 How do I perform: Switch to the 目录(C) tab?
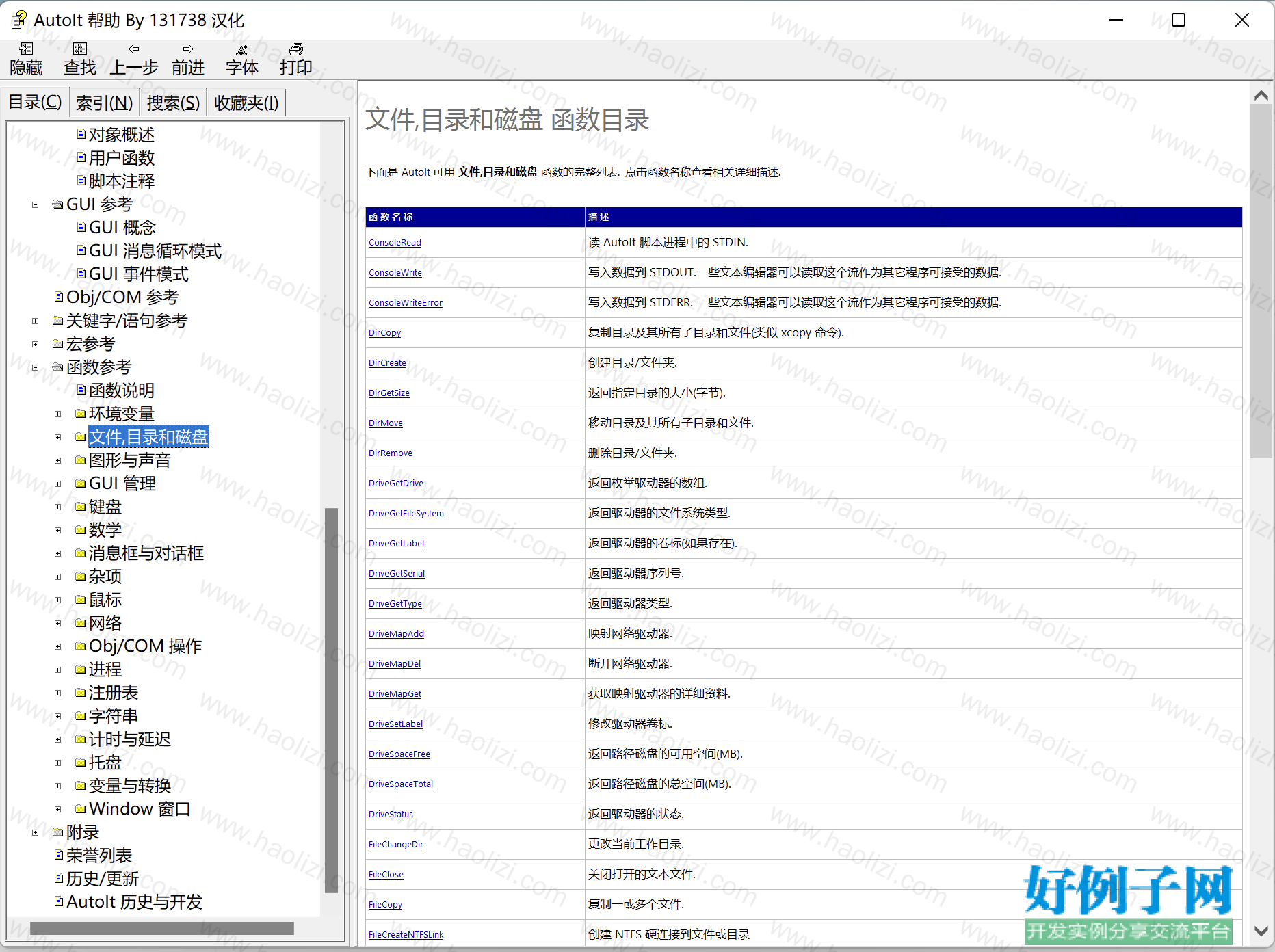coord(35,103)
